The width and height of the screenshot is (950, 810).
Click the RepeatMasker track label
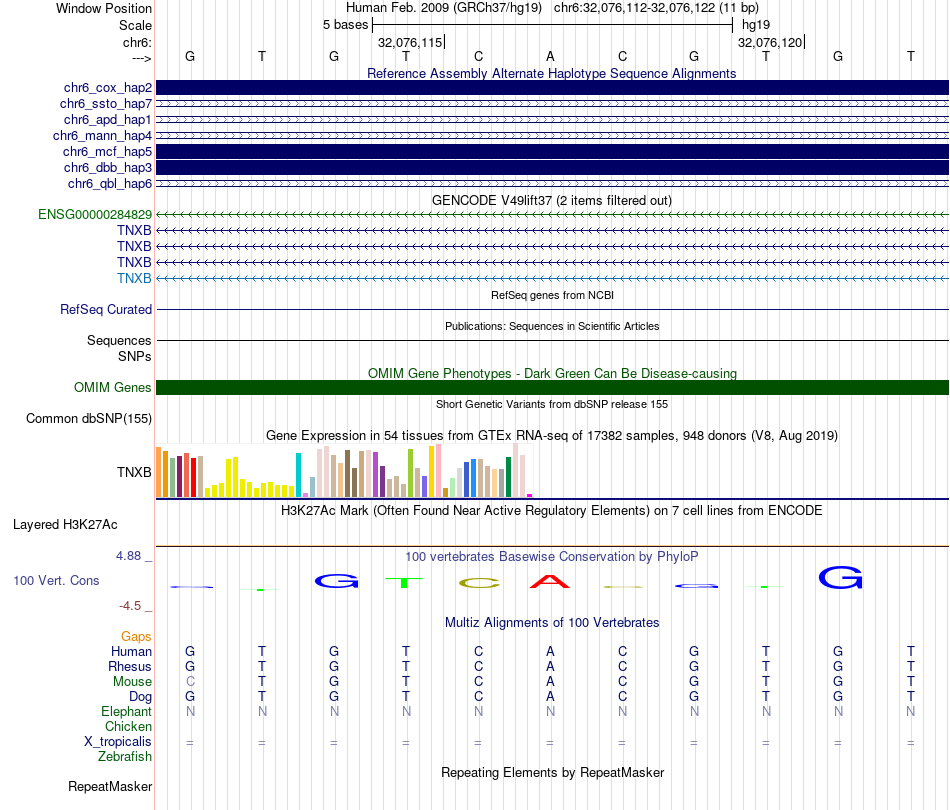click(x=110, y=787)
